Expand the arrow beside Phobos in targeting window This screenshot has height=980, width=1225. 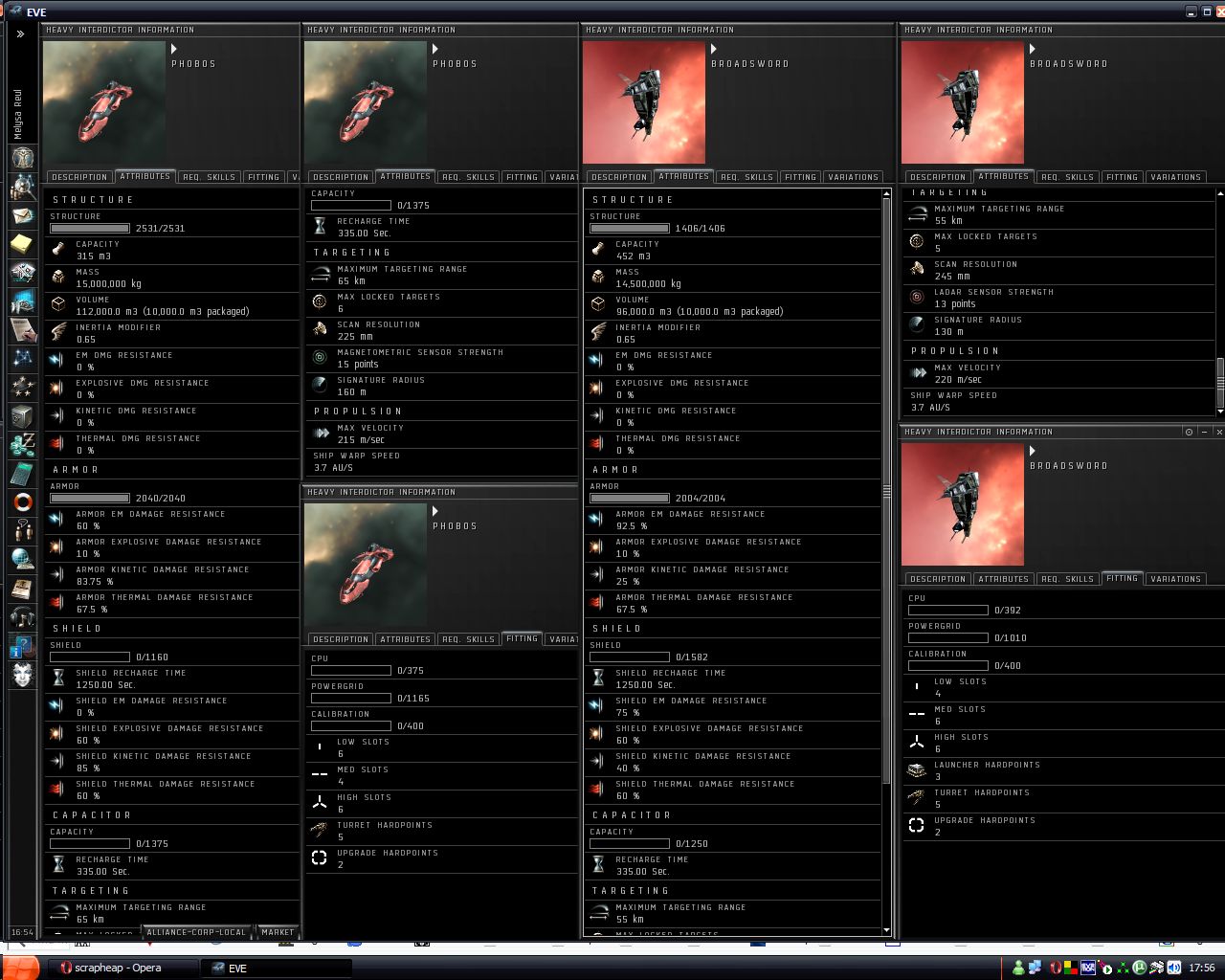pyautogui.click(x=435, y=49)
